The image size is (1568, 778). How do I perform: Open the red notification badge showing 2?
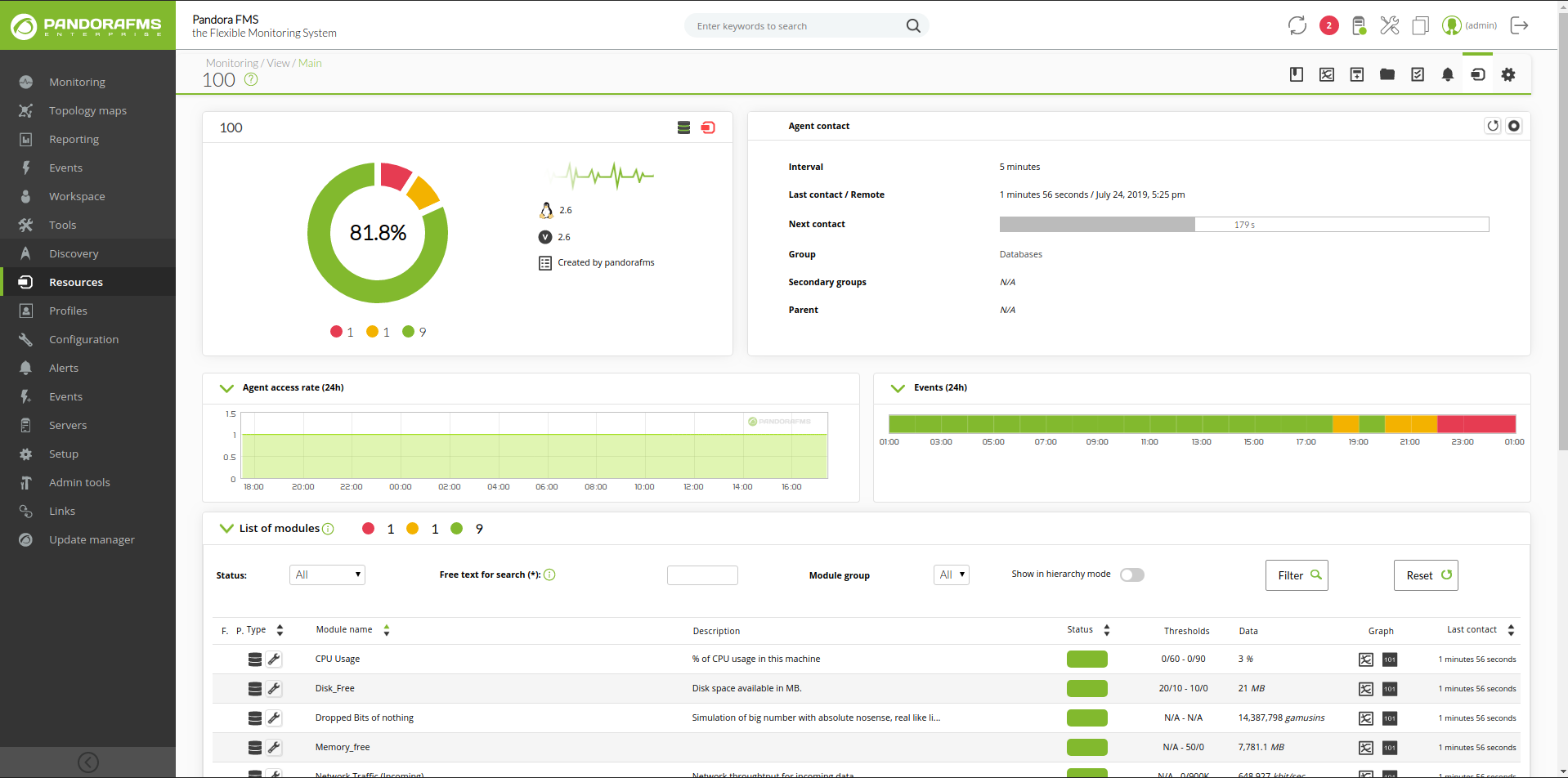[x=1329, y=25]
